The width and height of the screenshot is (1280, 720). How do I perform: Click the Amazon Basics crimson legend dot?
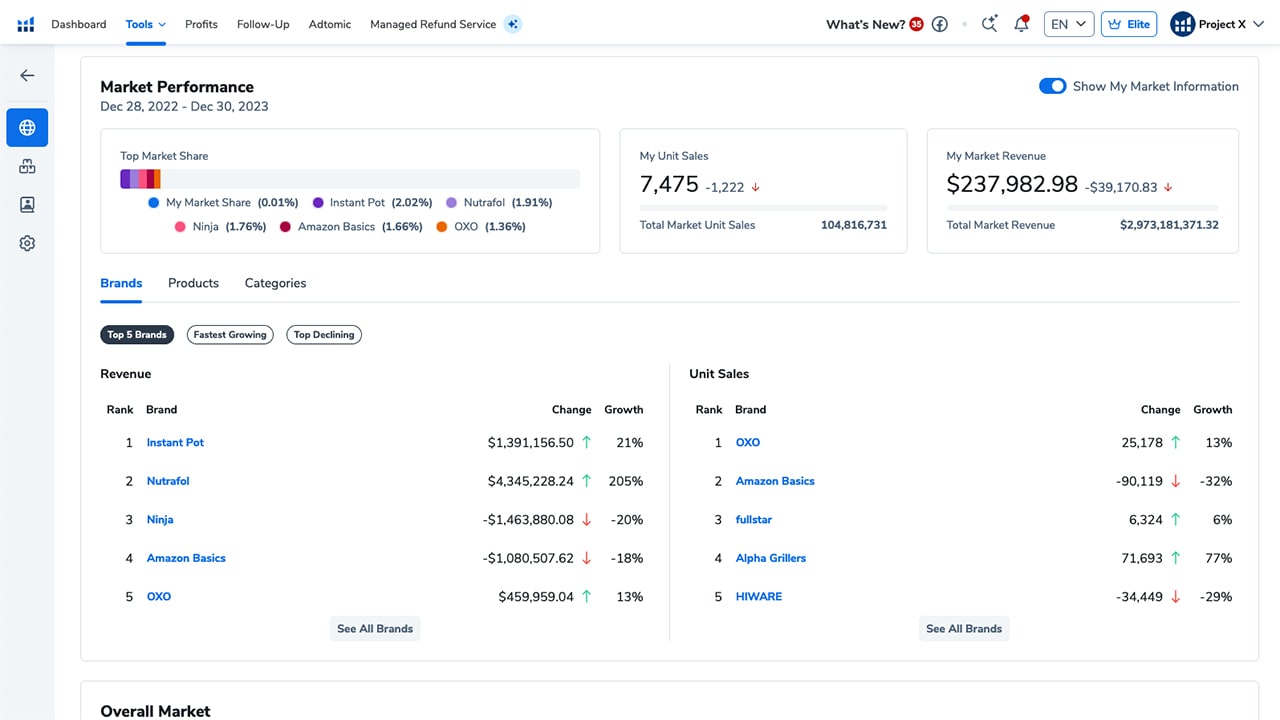(x=286, y=227)
